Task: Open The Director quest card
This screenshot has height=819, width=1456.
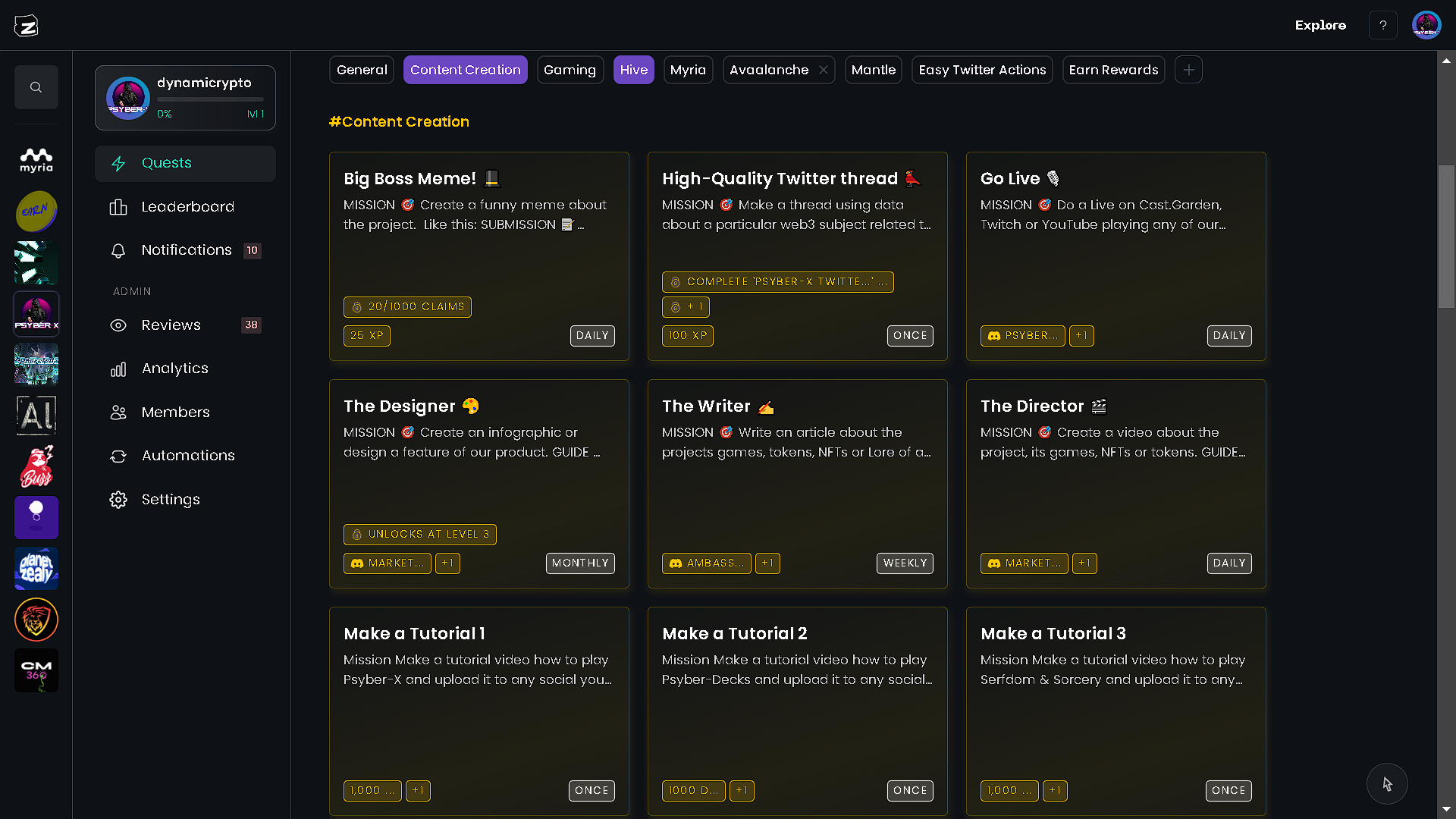Action: [1116, 484]
